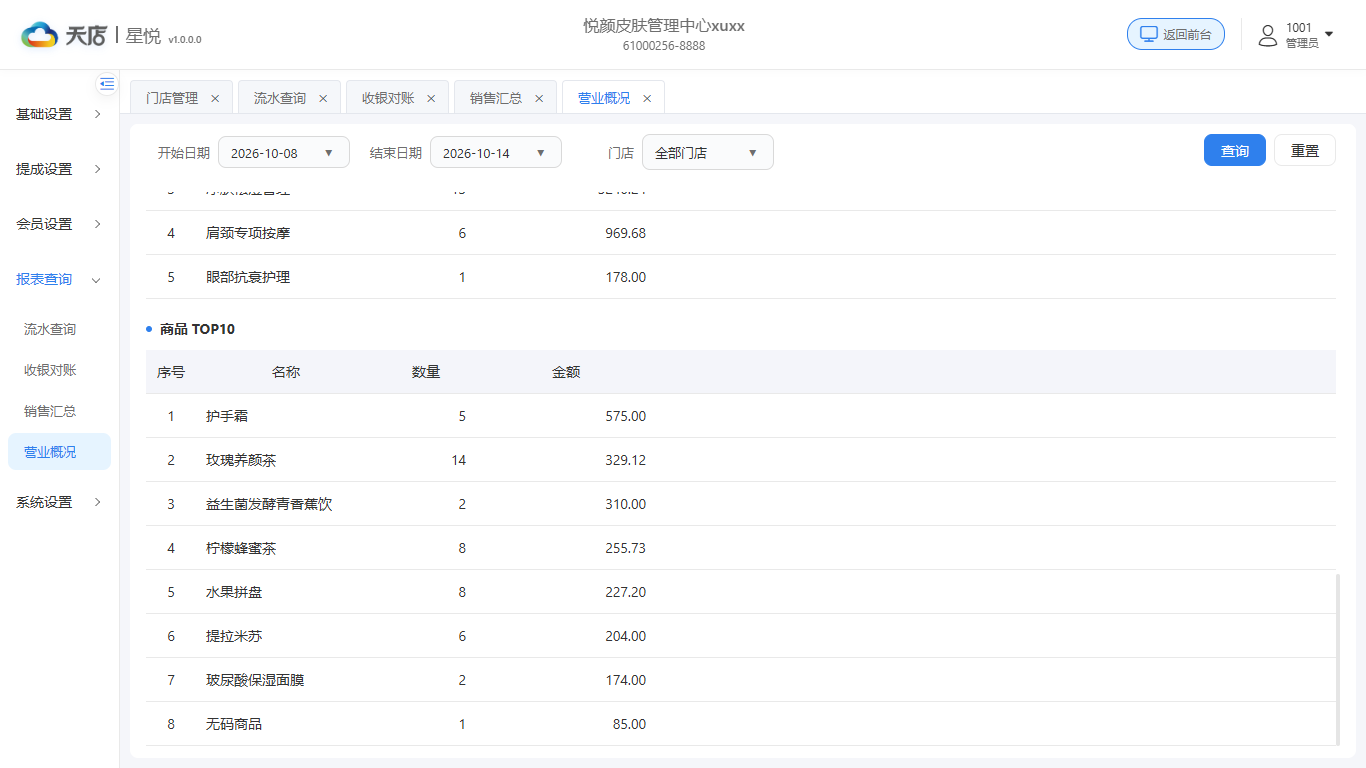Collapse the sidebar with the fold icon

click(107, 84)
